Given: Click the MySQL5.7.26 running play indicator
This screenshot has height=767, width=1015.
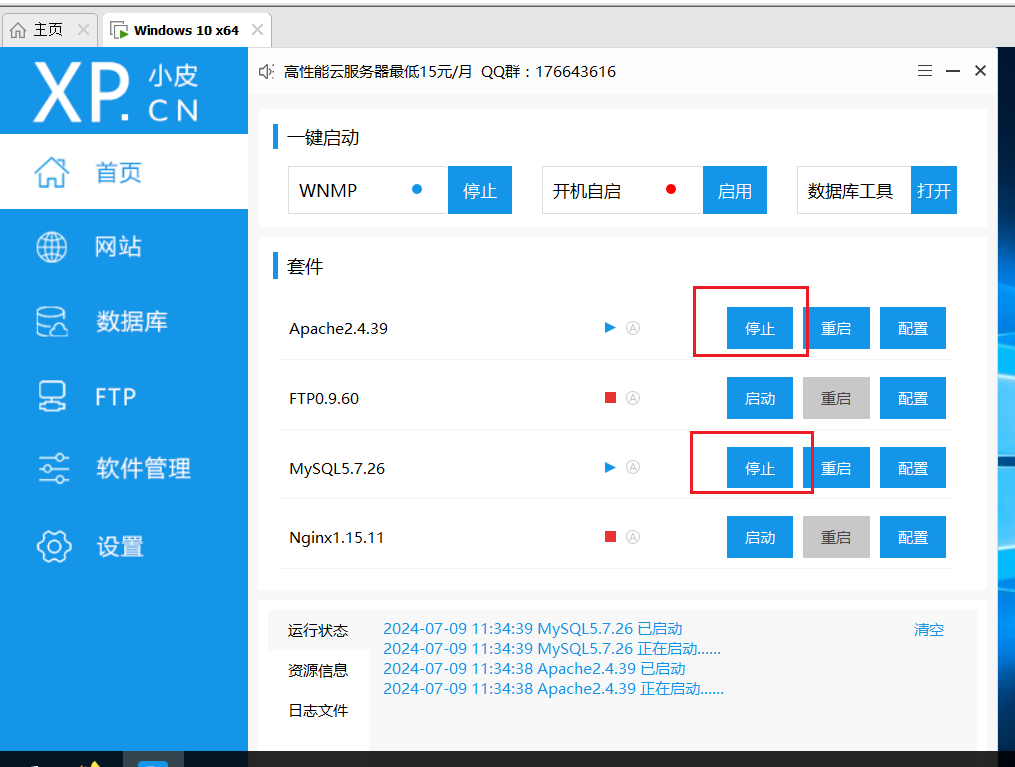Looking at the screenshot, I should coord(610,467).
